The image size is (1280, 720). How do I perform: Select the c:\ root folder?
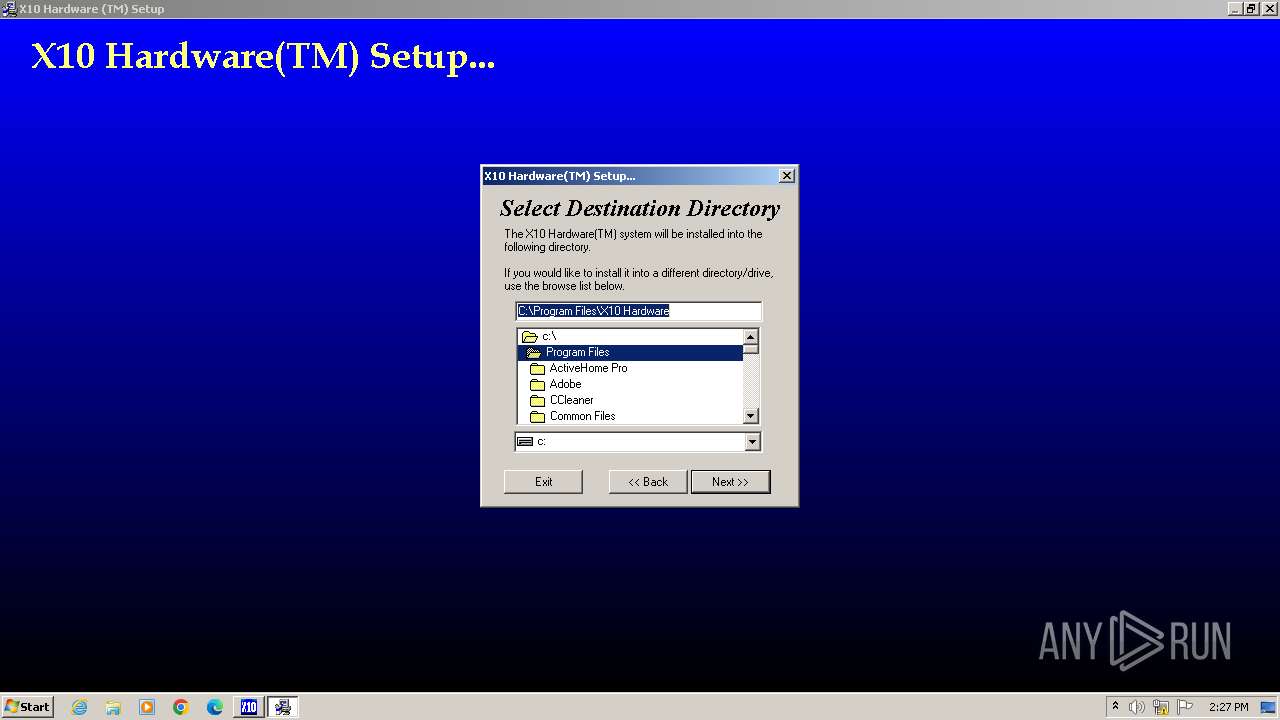630,336
